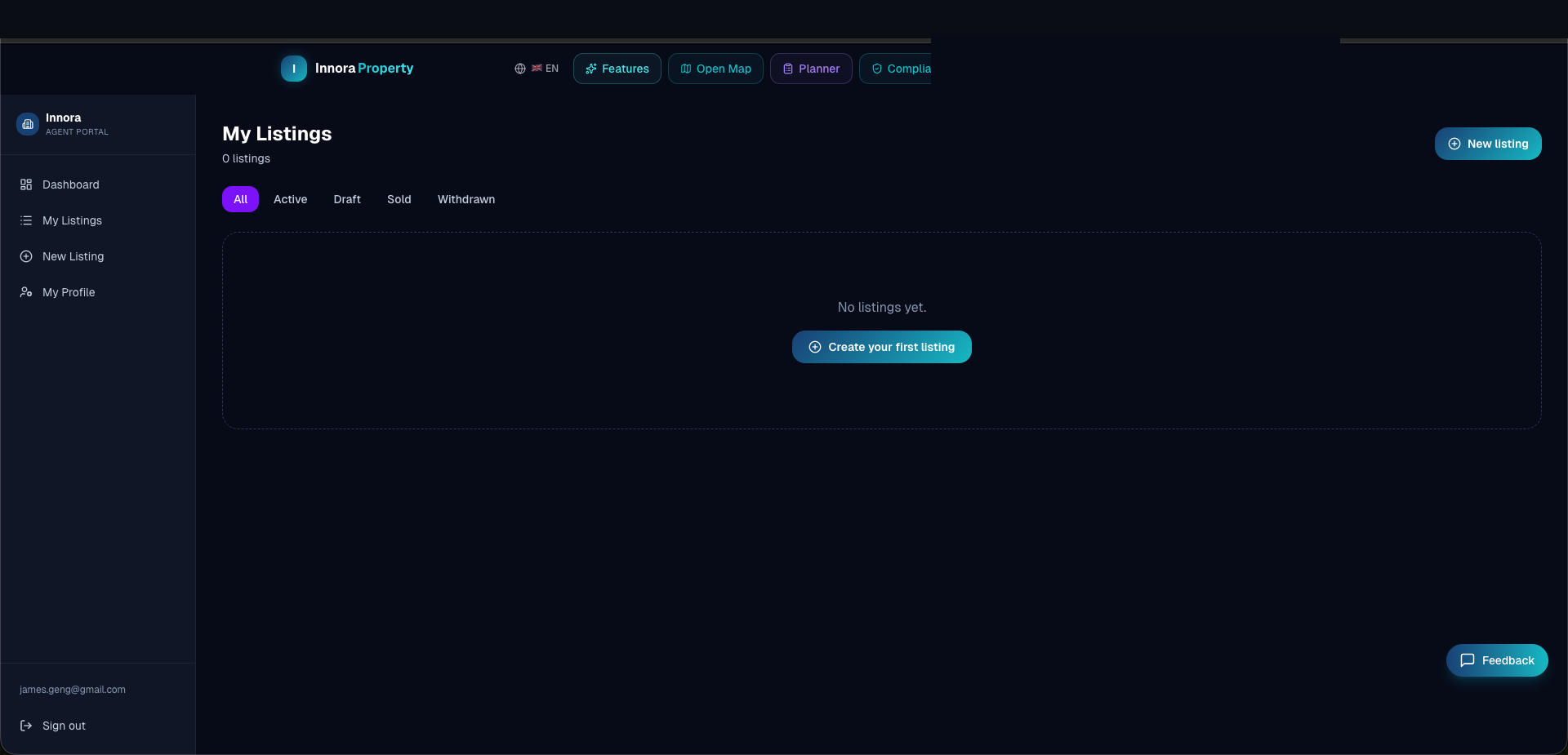Open the Open Map view

click(x=715, y=69)
